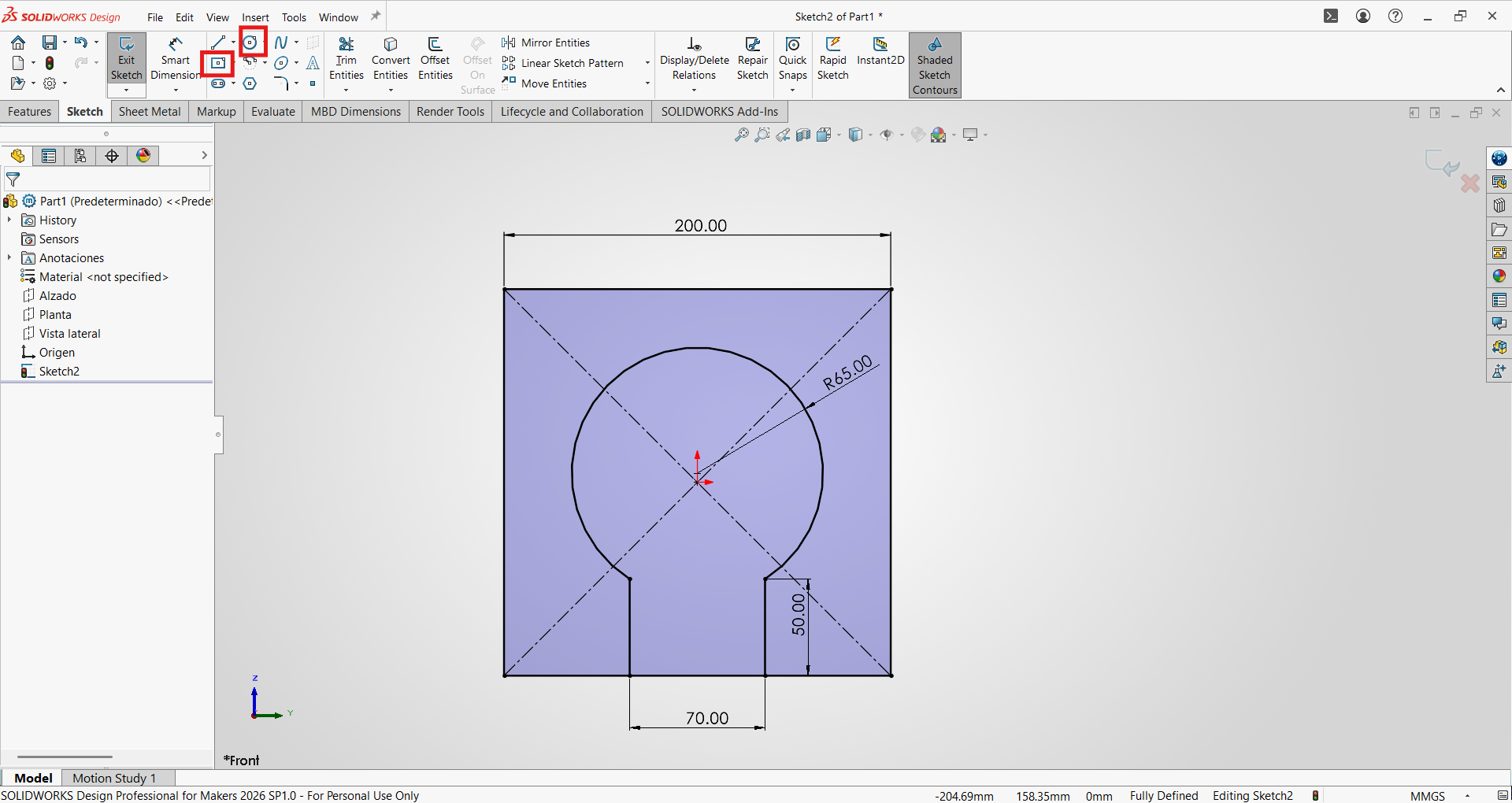Open unit system MMGS dropdown
This screenshot has width=1512, height=803.
coord(1468,796)
